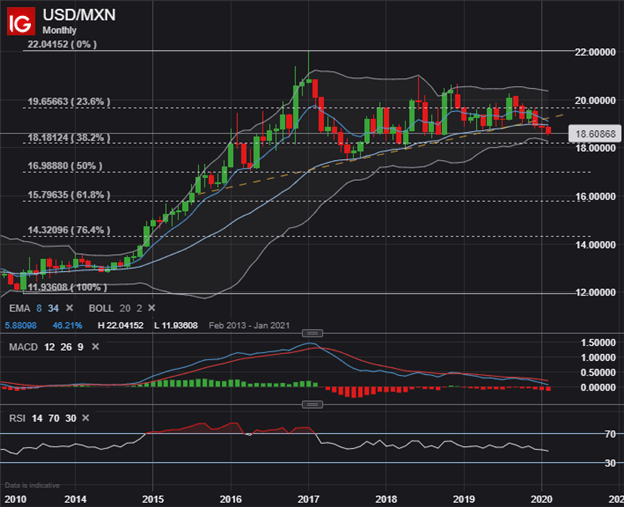Click the RSI 30 level label
624x507 pixels.
coord(610,463)
